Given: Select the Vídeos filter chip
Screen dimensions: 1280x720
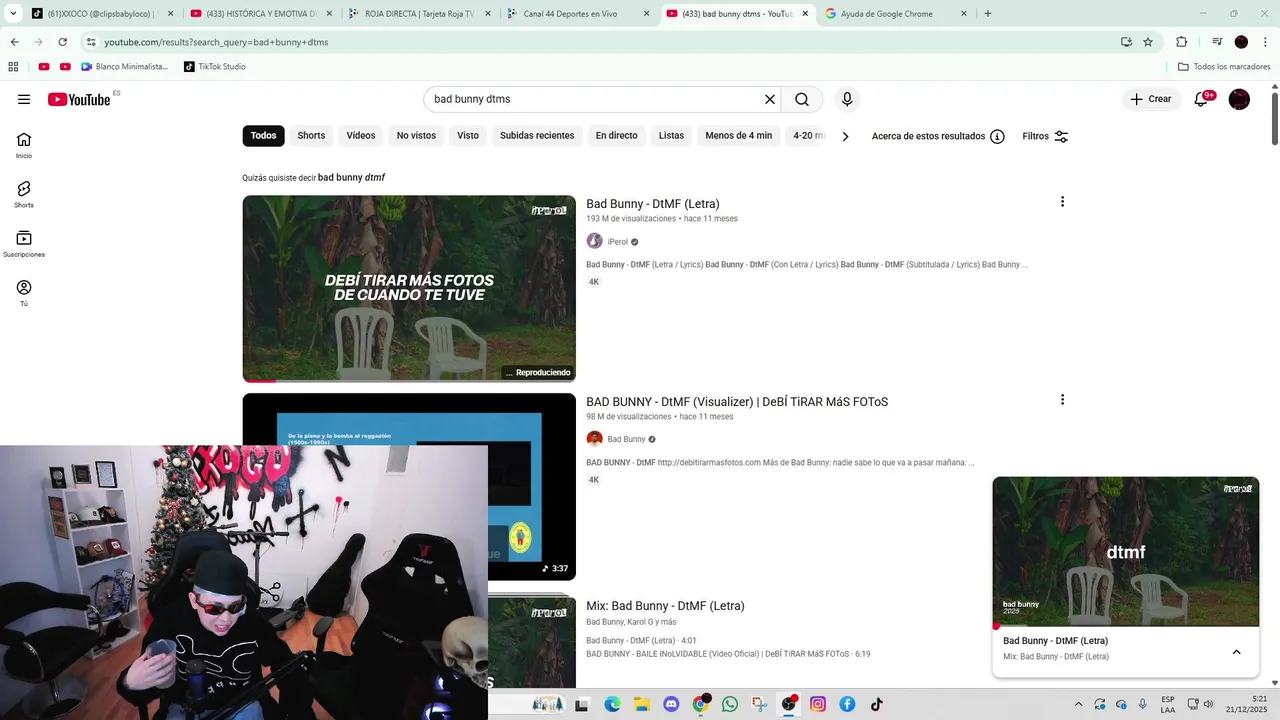Looking at the screenshot, I should point(361,136).
